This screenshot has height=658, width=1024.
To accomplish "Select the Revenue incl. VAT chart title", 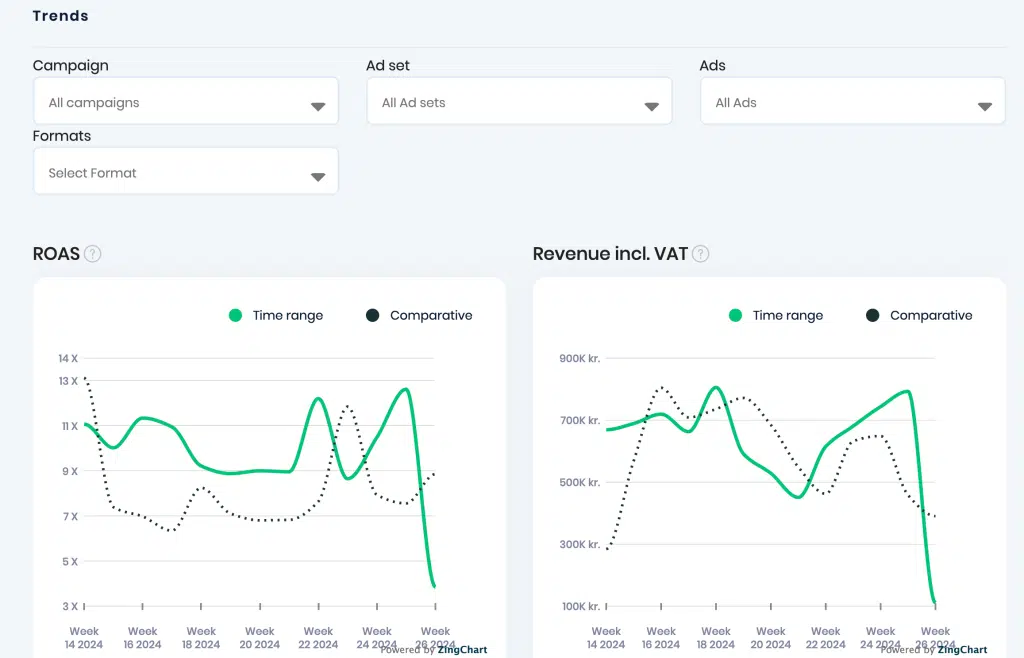I will tap(610, 253).
